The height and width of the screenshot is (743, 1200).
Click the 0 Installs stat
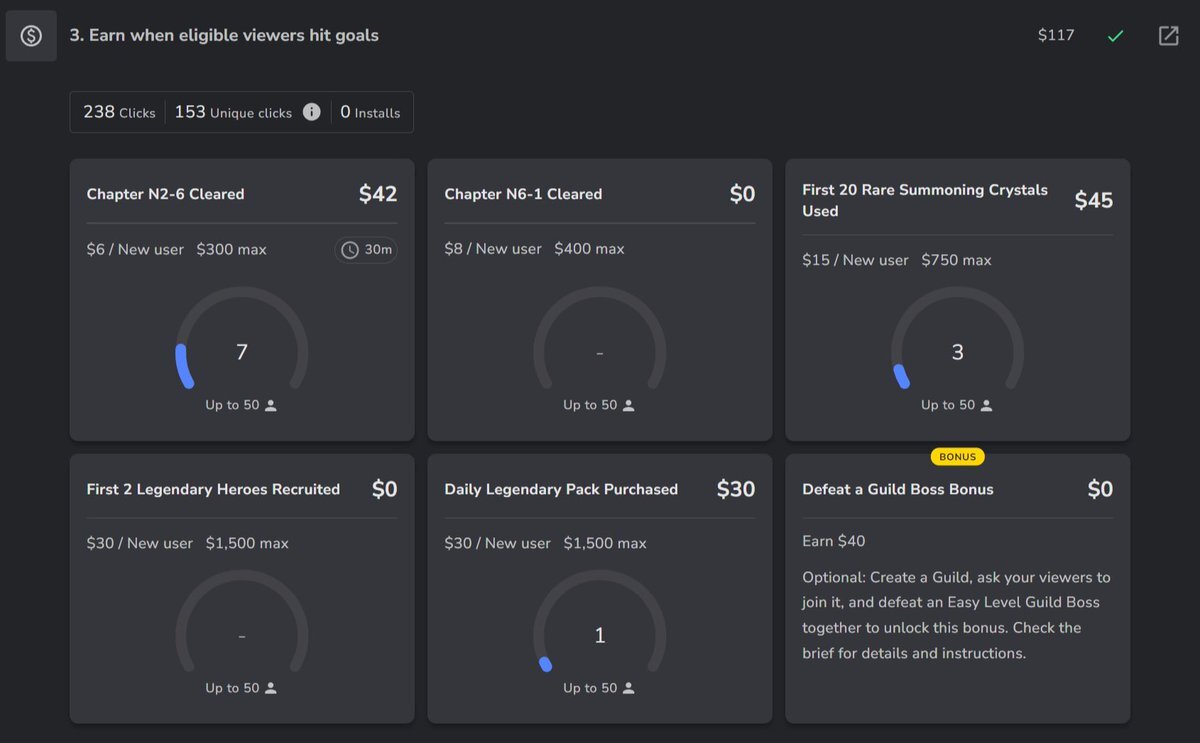(370, 112)
